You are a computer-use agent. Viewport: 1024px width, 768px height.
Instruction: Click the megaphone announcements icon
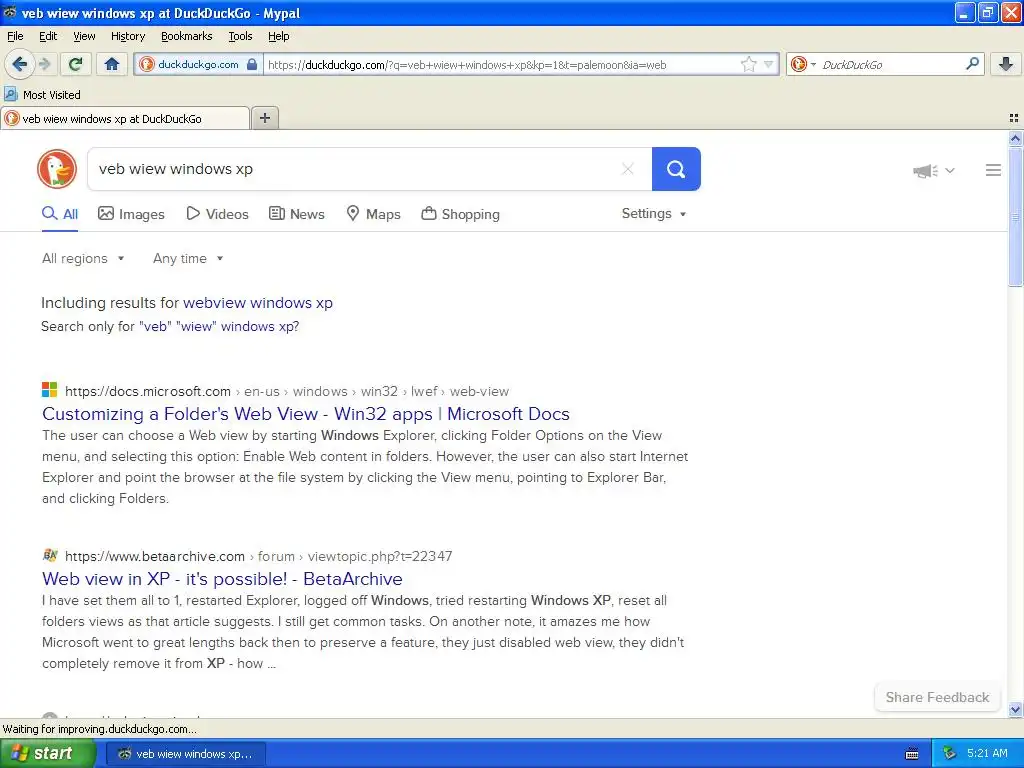point(925,171)
